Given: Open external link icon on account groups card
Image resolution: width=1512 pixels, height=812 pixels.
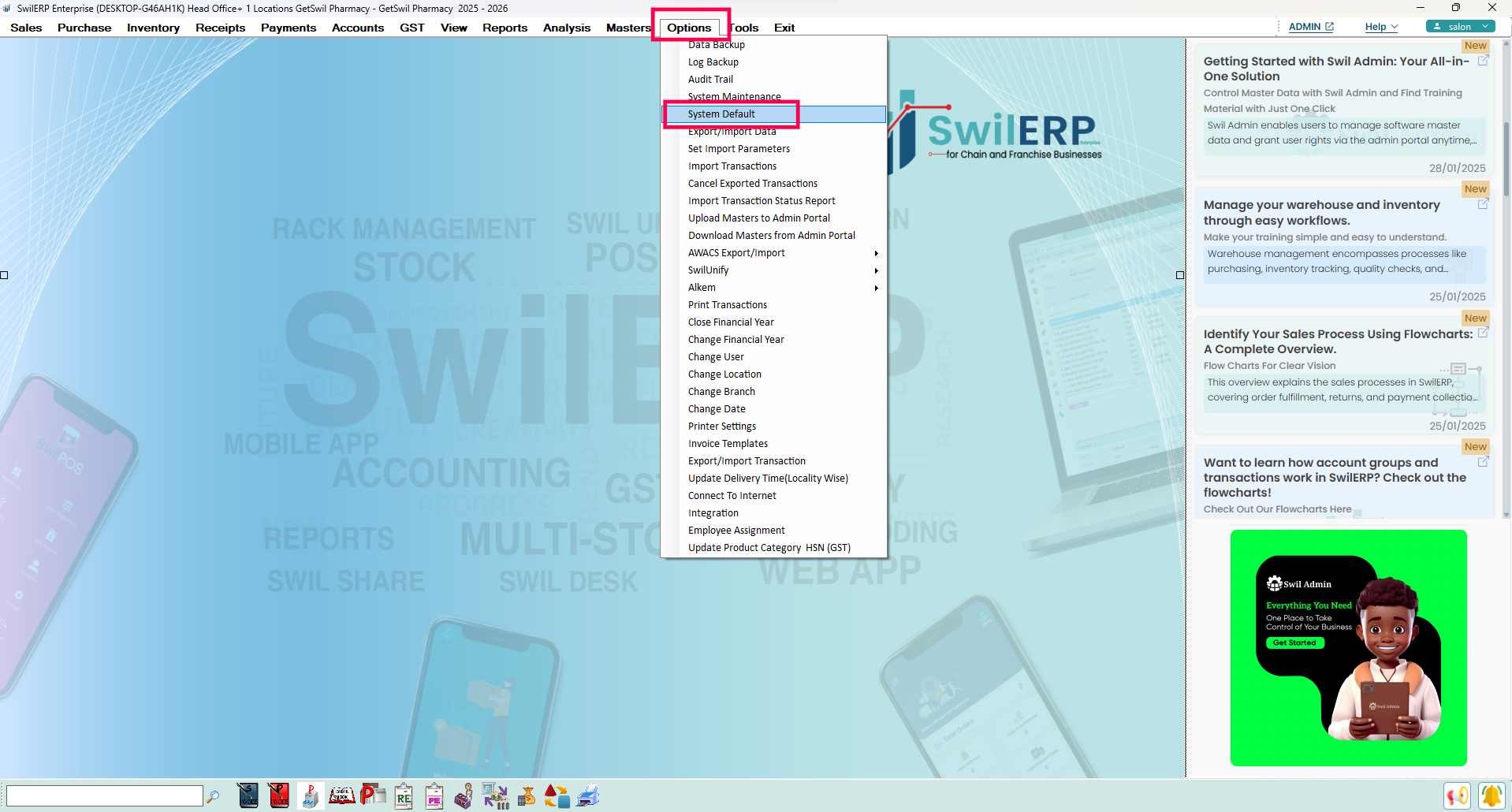Looking at the screenshot, I should (1483, 461).
